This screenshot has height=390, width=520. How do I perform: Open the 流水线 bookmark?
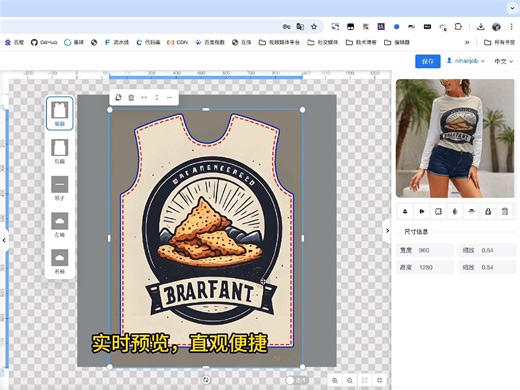pos(116,42)
